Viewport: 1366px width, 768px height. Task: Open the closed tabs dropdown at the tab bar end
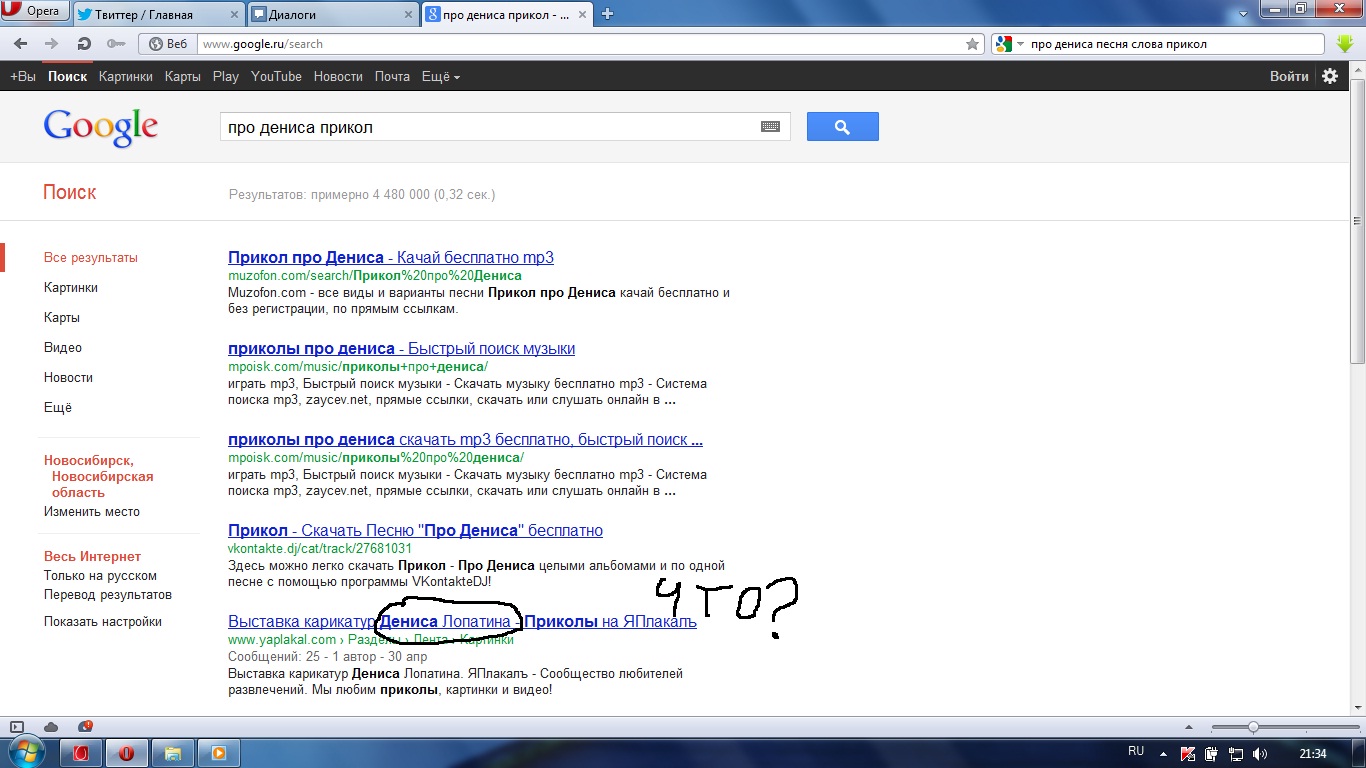1242,14
